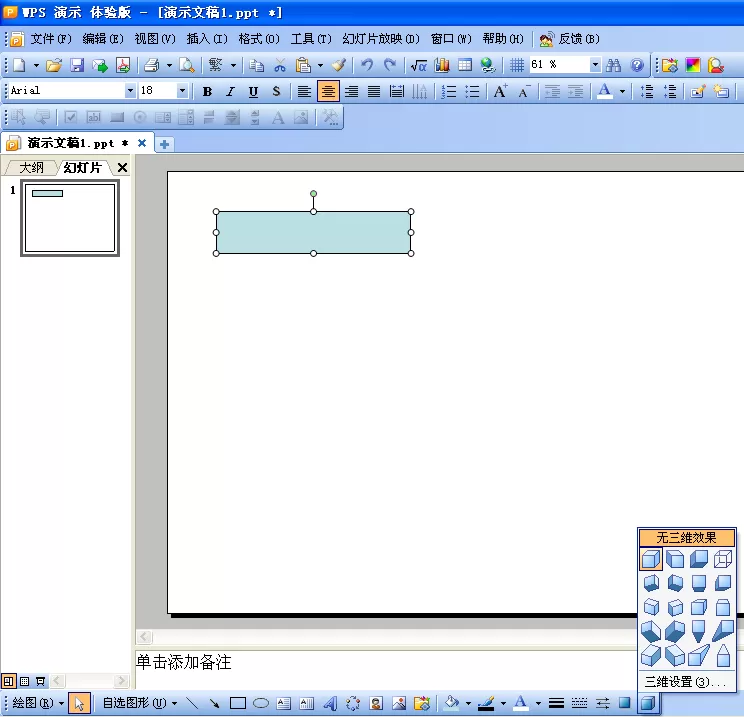
Task: Switch to the 大纲 outline tab
Action: click(x=31, y=167)
